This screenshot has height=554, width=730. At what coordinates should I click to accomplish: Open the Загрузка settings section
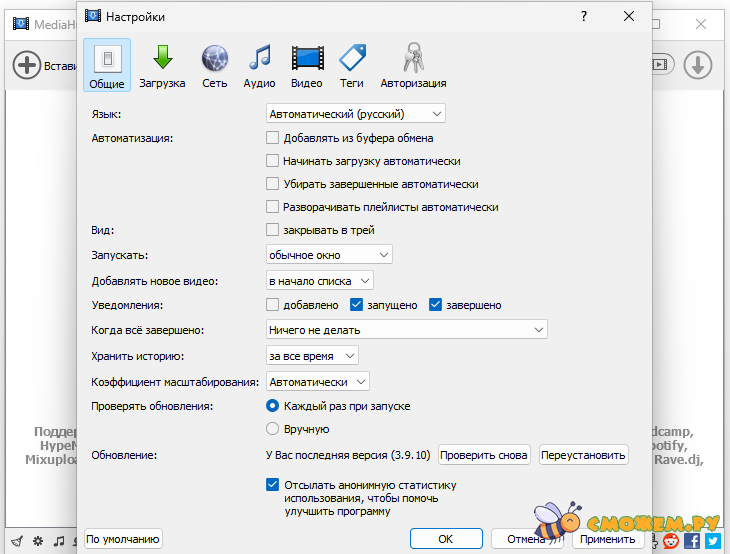click(x=162, y=66)
